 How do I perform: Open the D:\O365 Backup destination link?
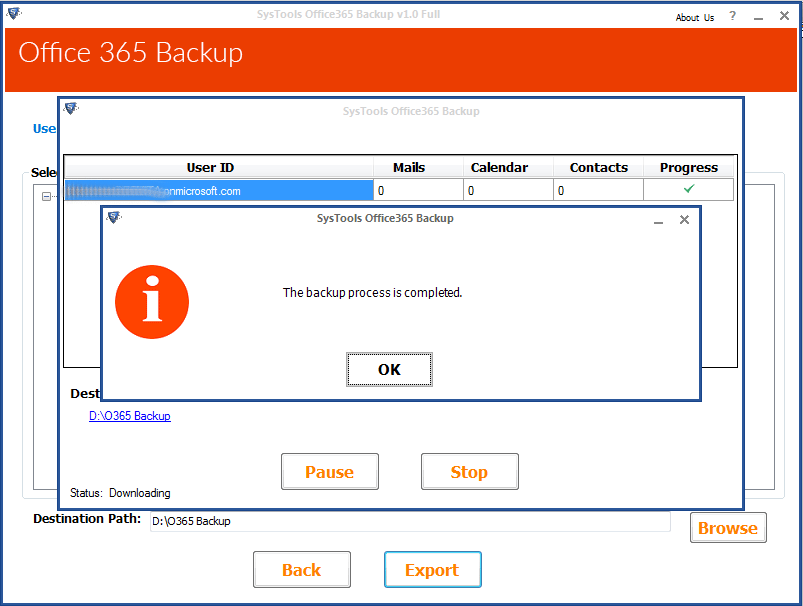[x=130, y=416]
